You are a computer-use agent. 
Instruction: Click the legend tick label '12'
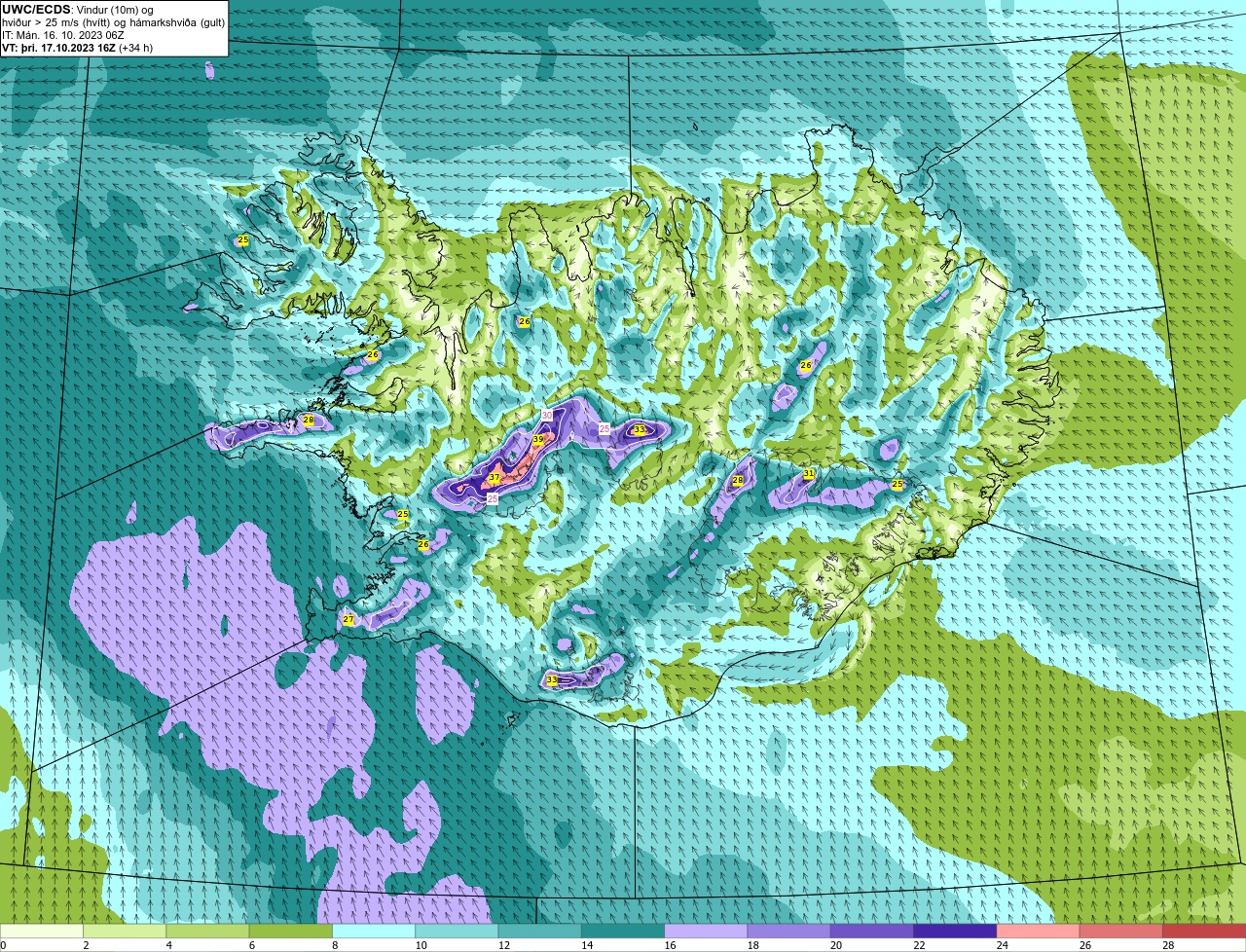[x=503, y=945]
